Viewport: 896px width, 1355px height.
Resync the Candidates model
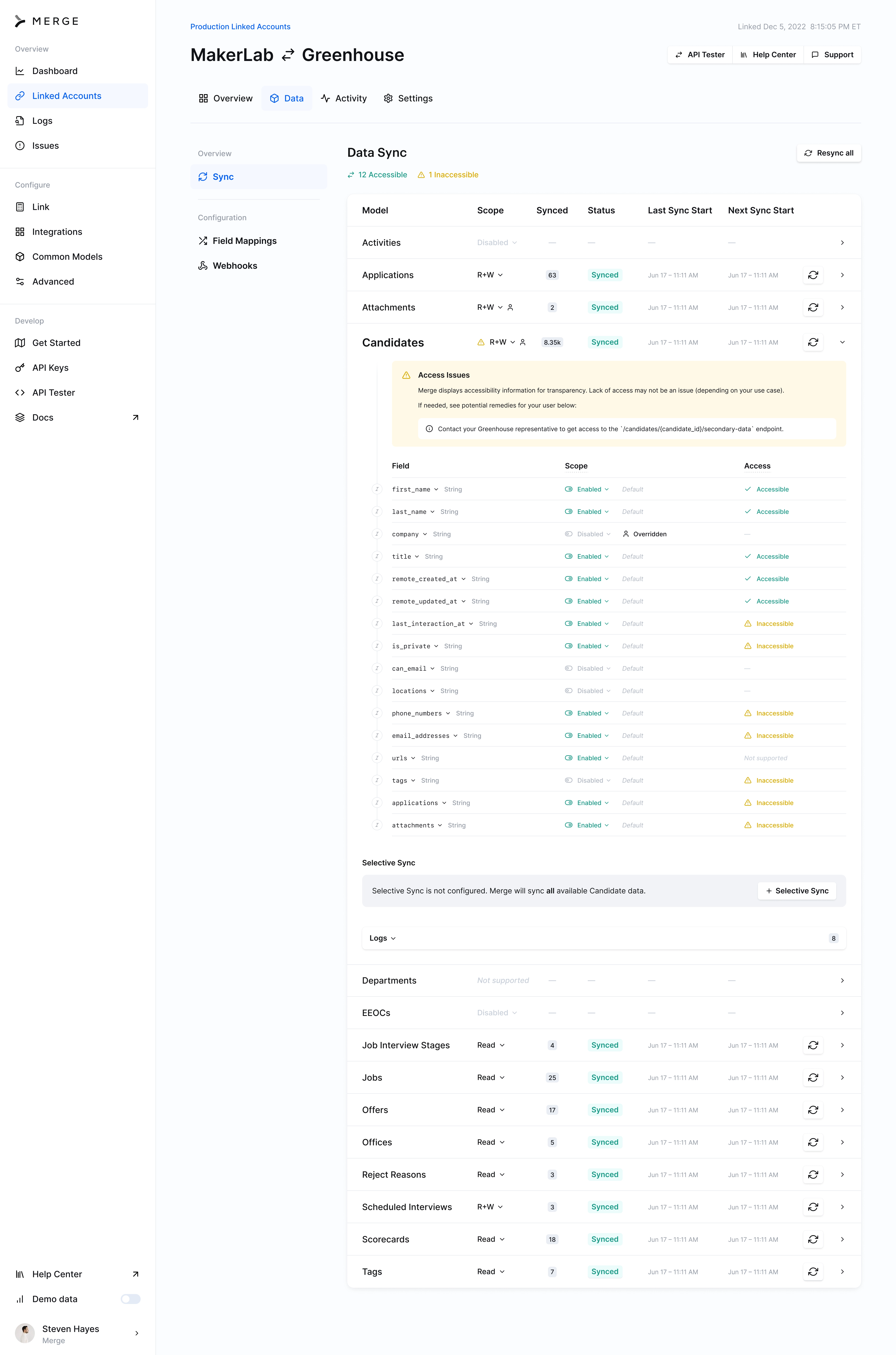click(x=813, y=342)
